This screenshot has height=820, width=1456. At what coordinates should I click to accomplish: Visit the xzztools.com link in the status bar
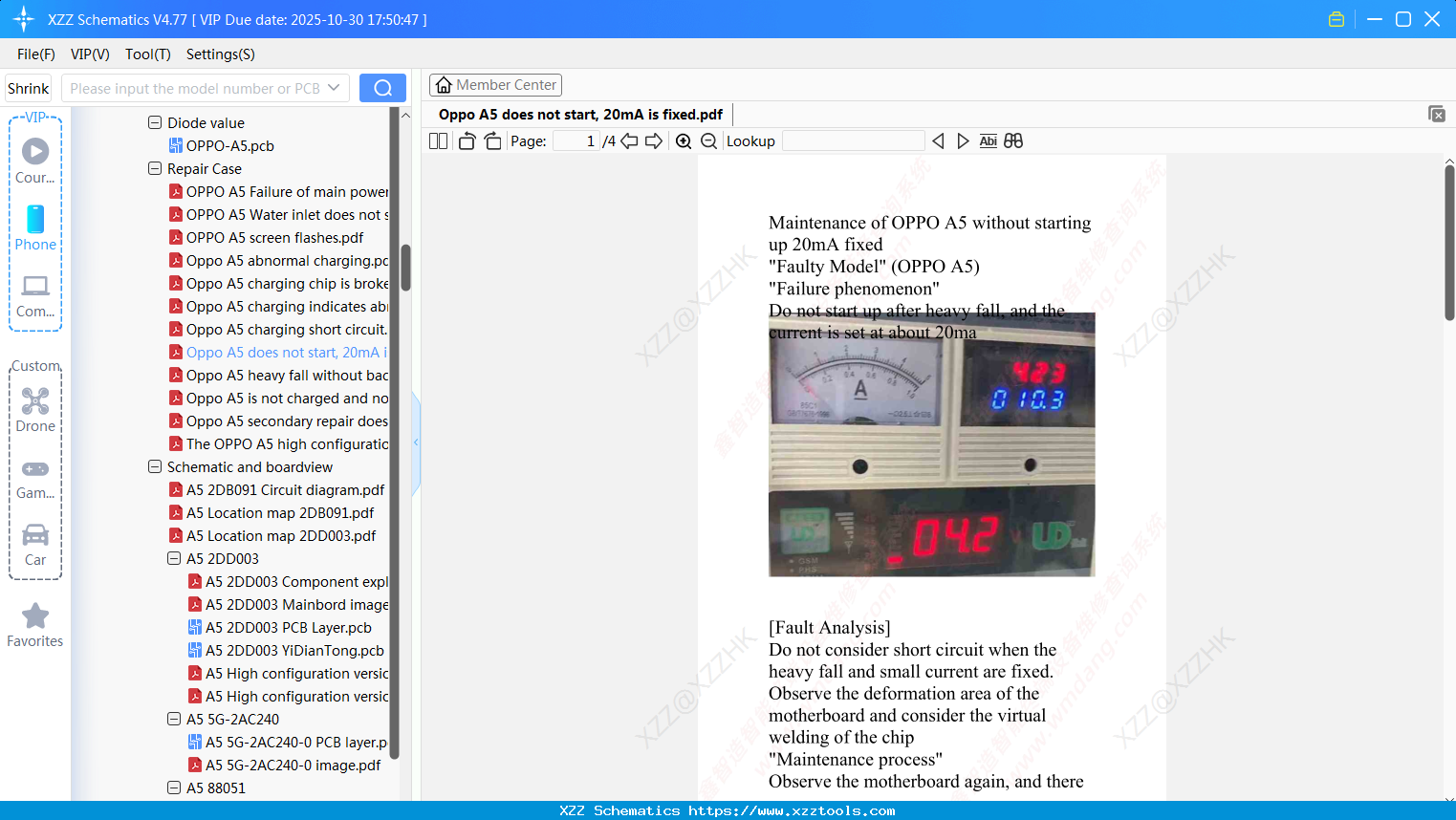coord(792,810)
